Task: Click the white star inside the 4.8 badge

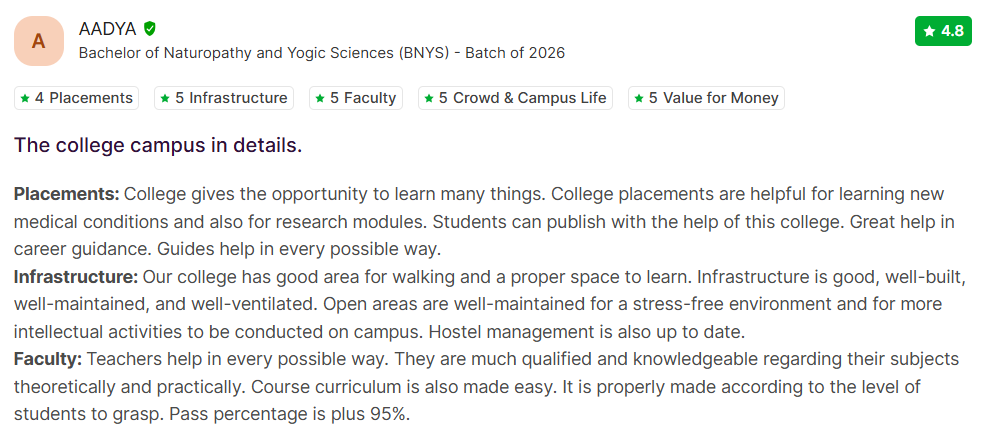Action: click(930, 31)
